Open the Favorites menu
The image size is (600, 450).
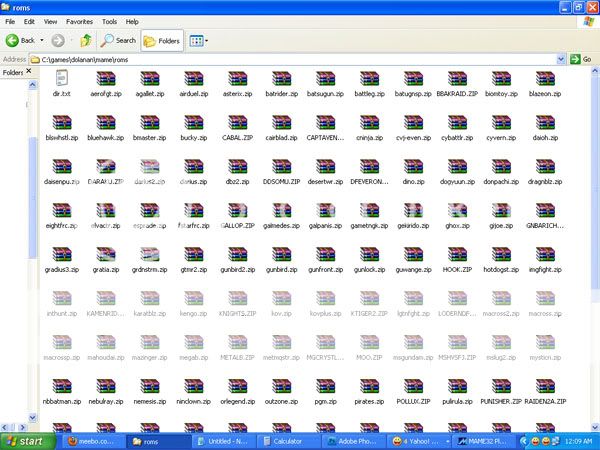[x=79, y=21]
